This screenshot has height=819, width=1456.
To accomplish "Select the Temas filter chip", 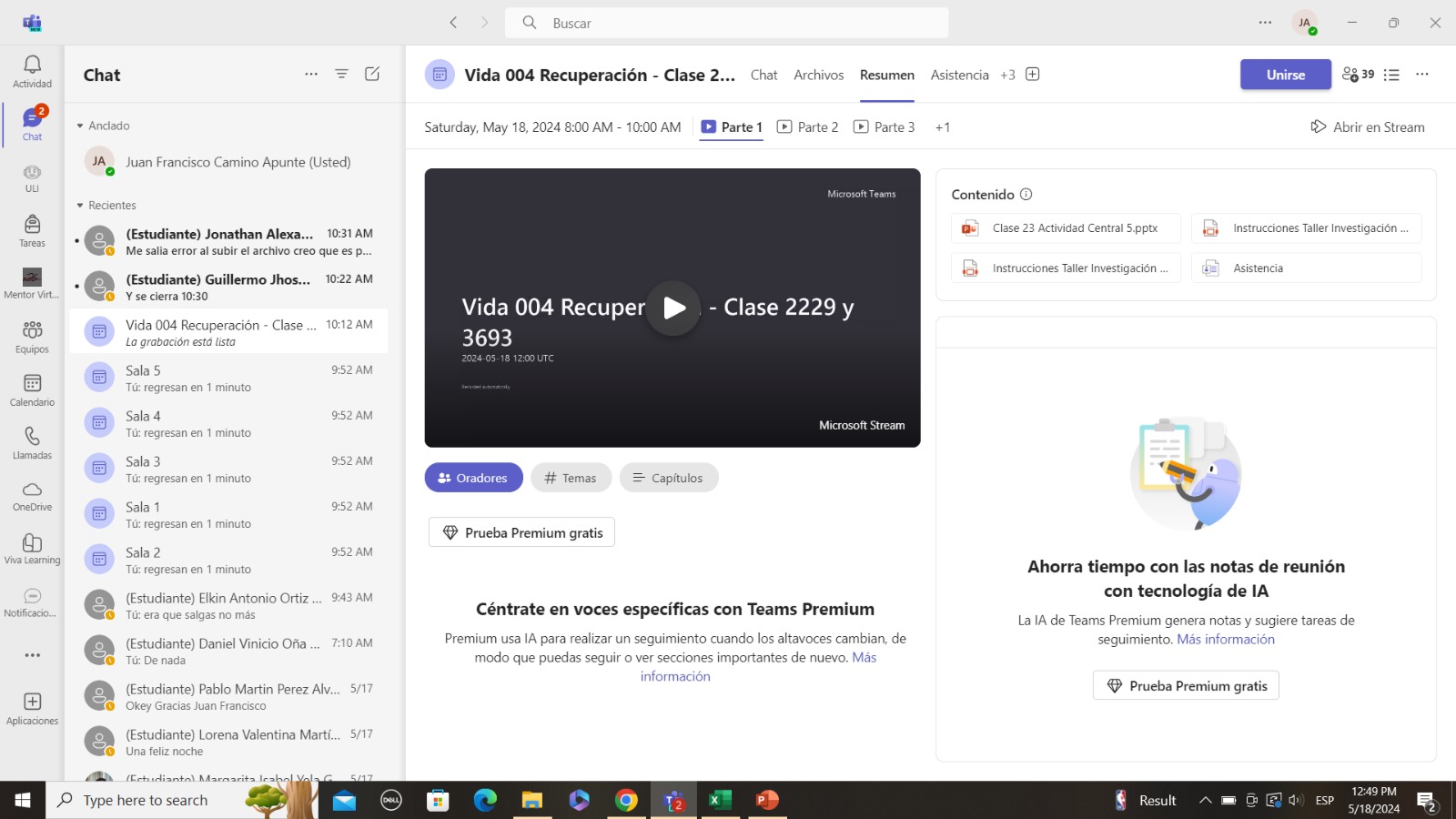I will [571, 478].
